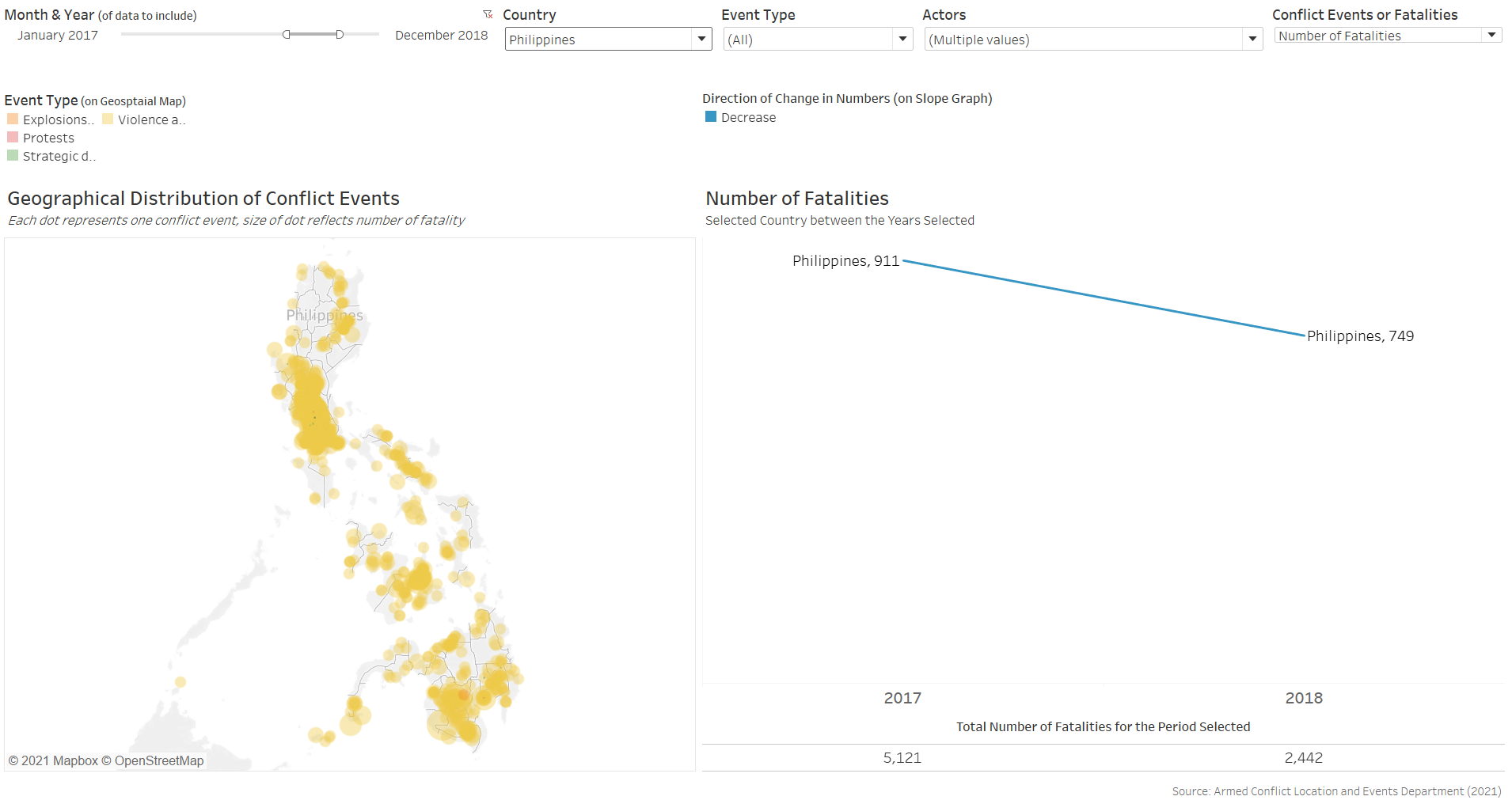Open the Mapbox attribution link

(x=53, y=760)
